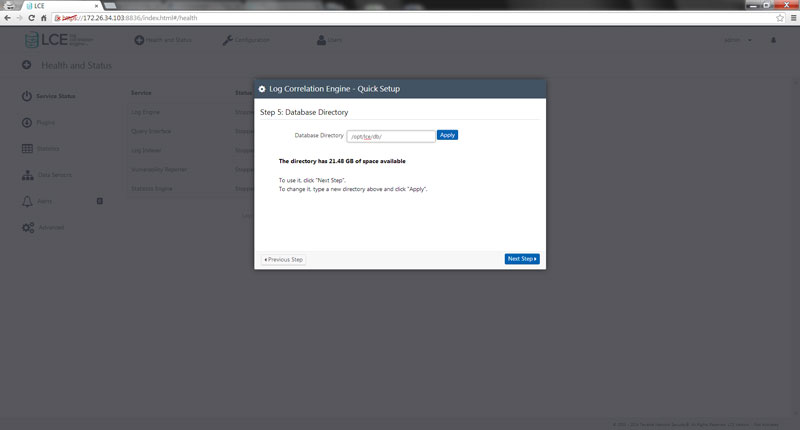Bookmark page with the star icon

pos(780,18)
